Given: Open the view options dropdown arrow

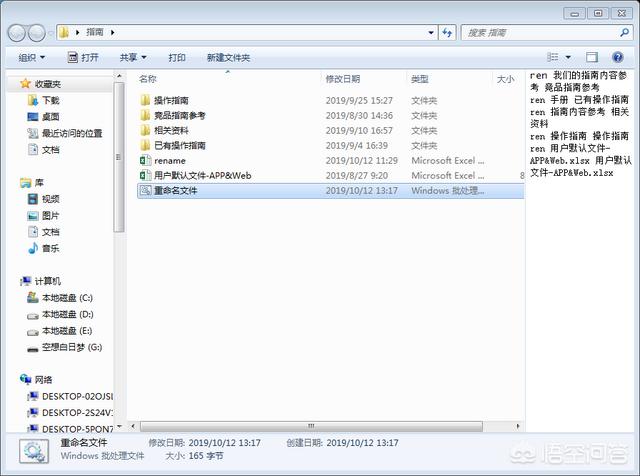Looking at the screenshot, I should (x=568, y=58).
